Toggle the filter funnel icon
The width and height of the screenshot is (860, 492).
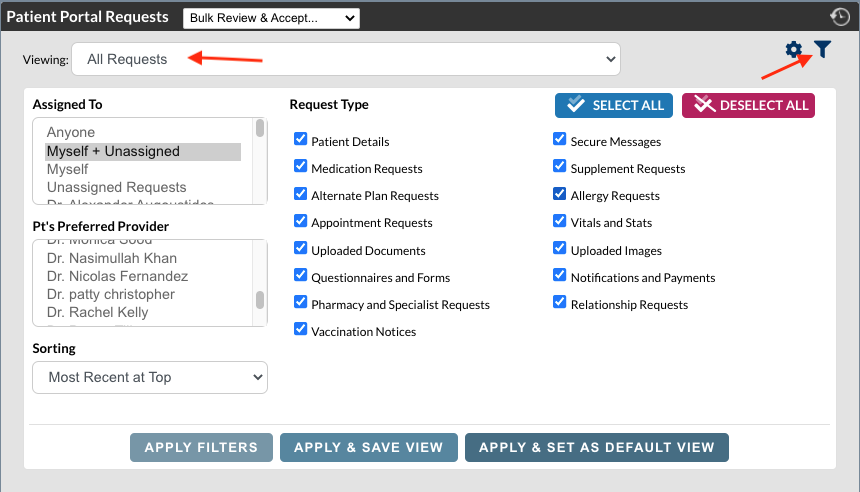(x=822, y=49)
